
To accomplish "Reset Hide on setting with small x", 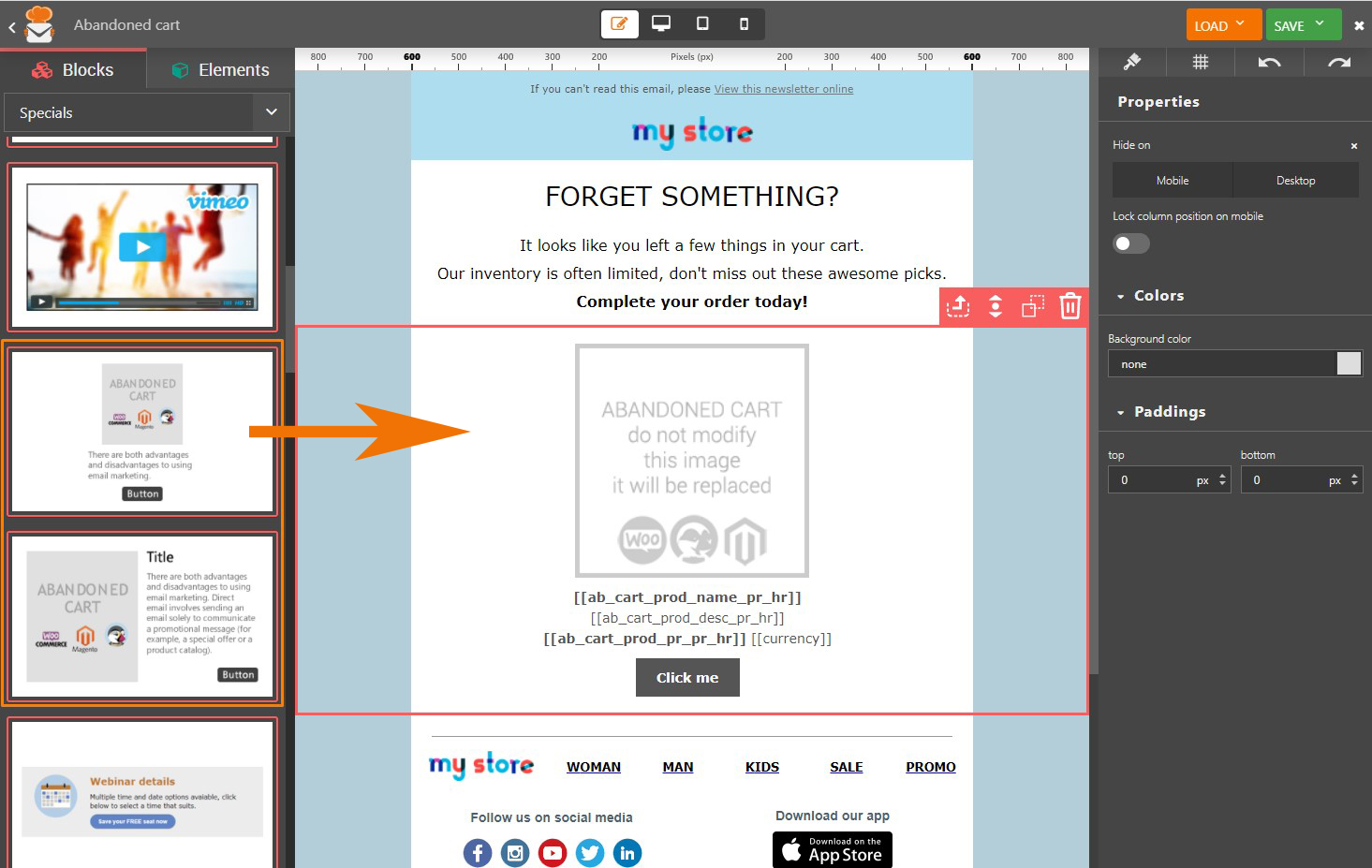I will (x=1354, y=146).
